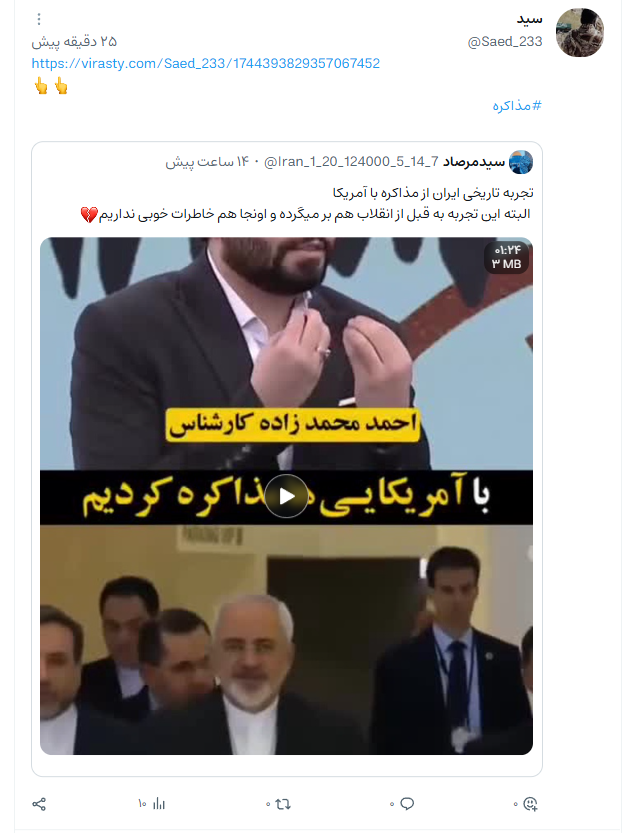Open the post view statistics icon

159,804
